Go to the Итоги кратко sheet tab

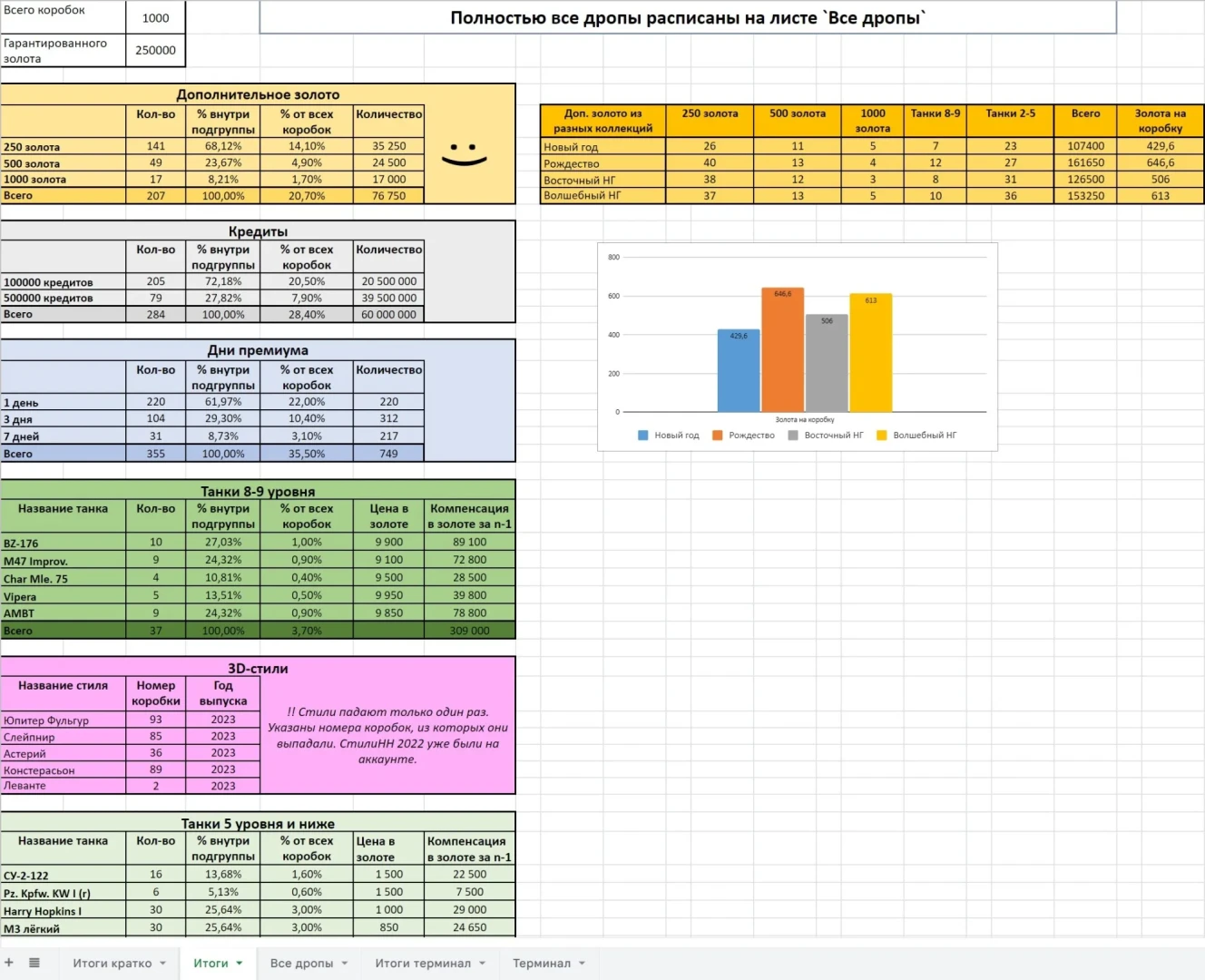pos(112,964)
